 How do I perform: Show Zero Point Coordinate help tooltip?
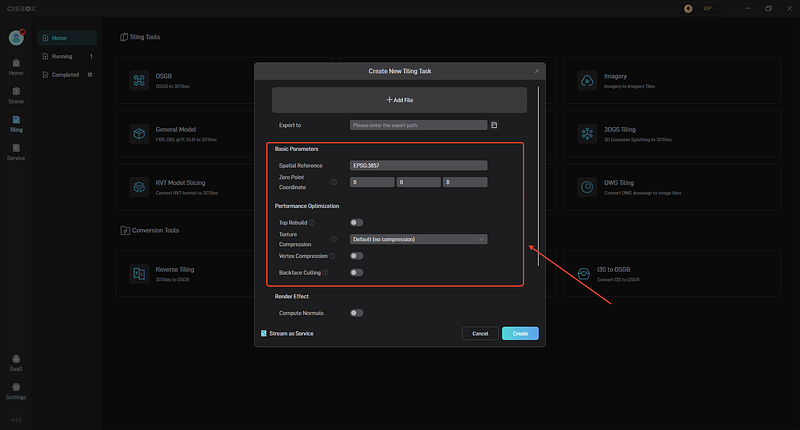pyautogui.click(x=334, y=182)
